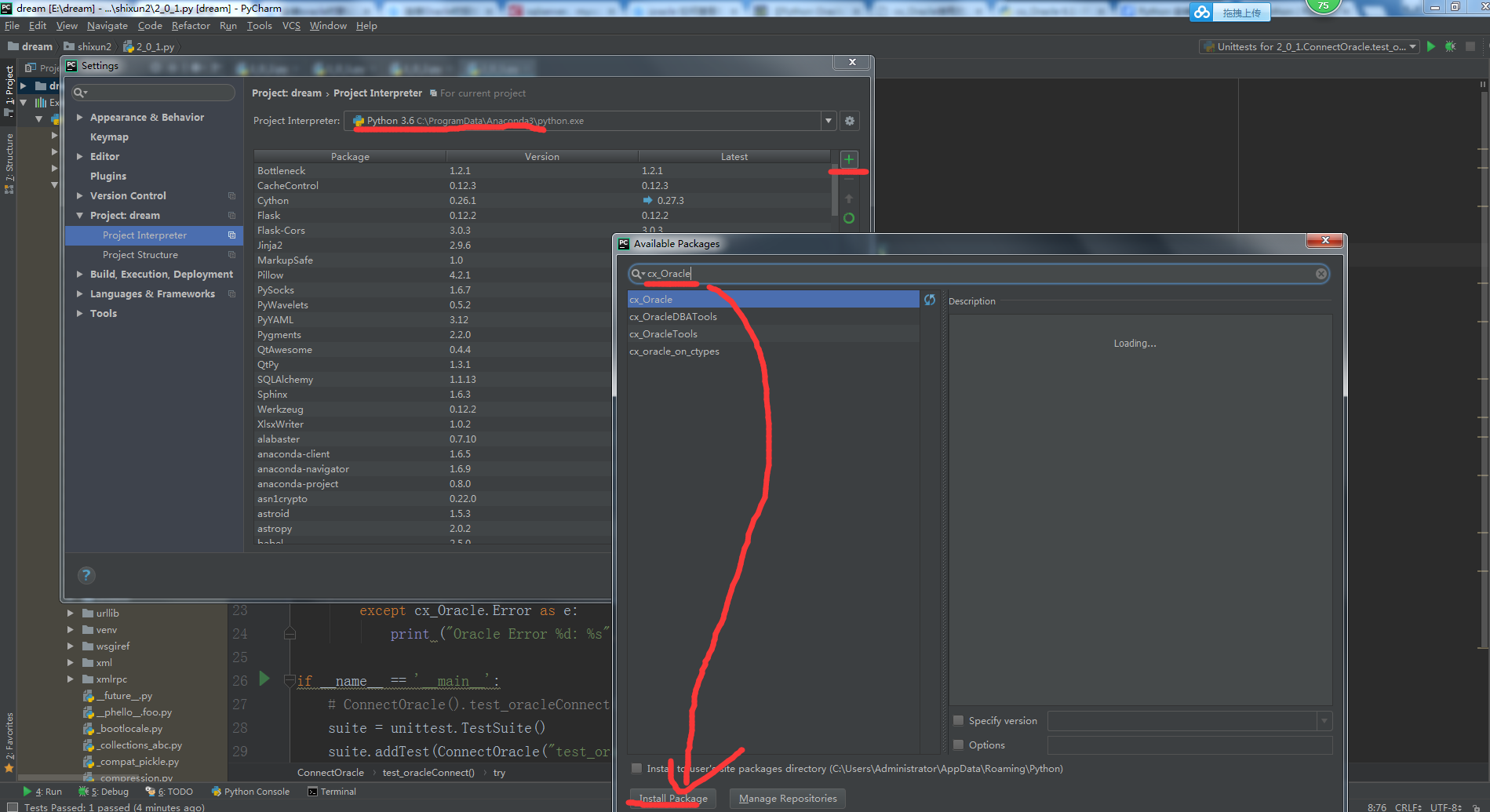Expand the Editor settings section
Viewport: 1490px width, 812px height.
coord(80,157)
